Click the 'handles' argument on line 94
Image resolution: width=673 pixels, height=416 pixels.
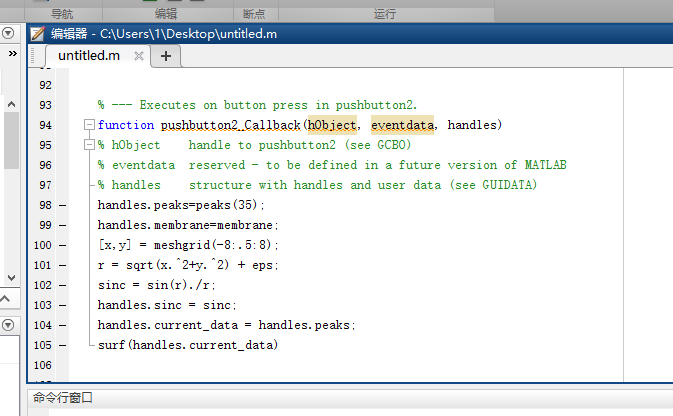click(x=472, y=125)
